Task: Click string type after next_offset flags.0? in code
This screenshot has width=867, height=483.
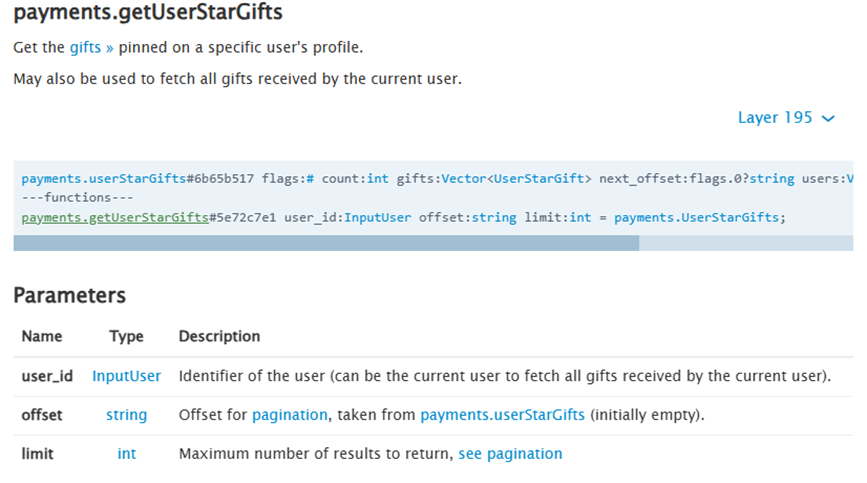Action: tap(771, 179)
